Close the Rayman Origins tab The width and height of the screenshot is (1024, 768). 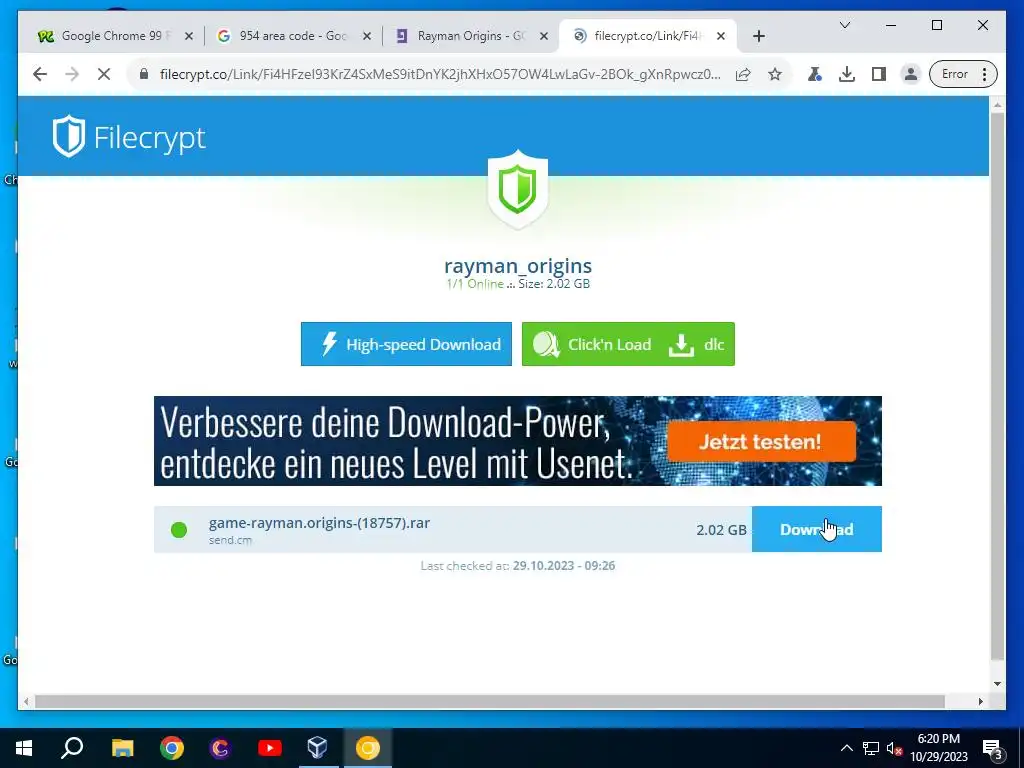(543, 37)
